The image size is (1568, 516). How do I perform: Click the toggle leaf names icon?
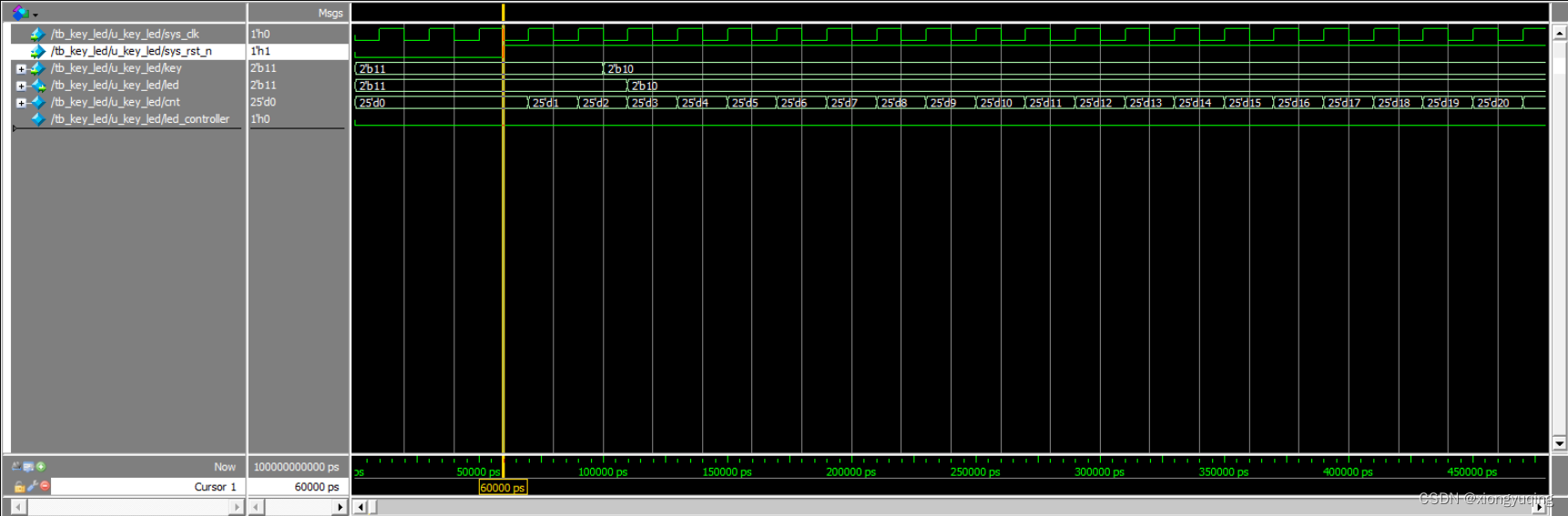[16, 467]
